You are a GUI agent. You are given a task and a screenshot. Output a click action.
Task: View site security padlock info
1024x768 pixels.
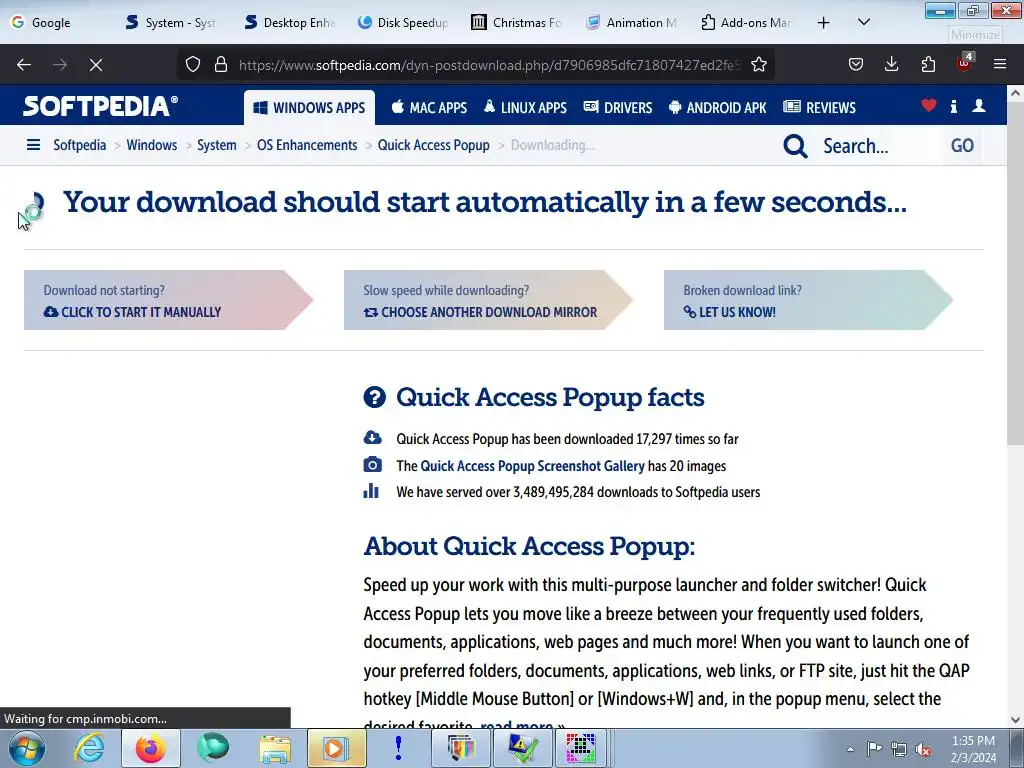click(221, 65)
